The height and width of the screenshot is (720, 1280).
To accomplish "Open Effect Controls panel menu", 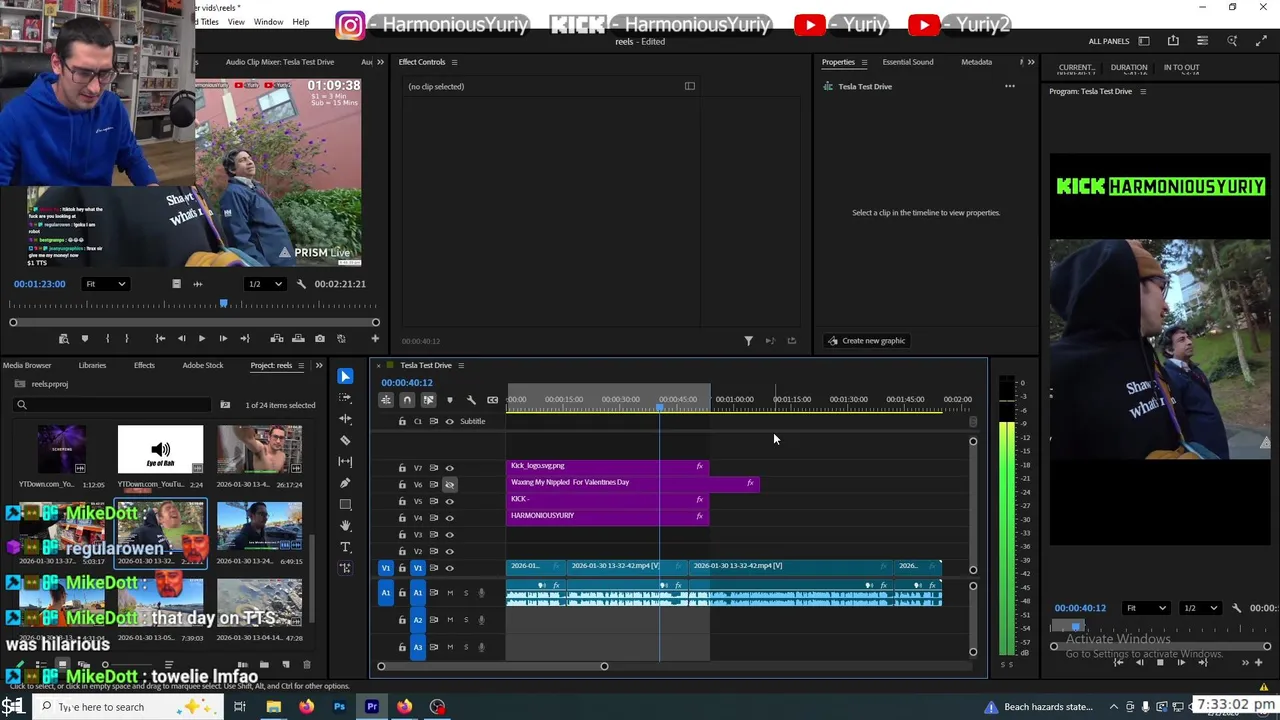I will tap(454, 62).
